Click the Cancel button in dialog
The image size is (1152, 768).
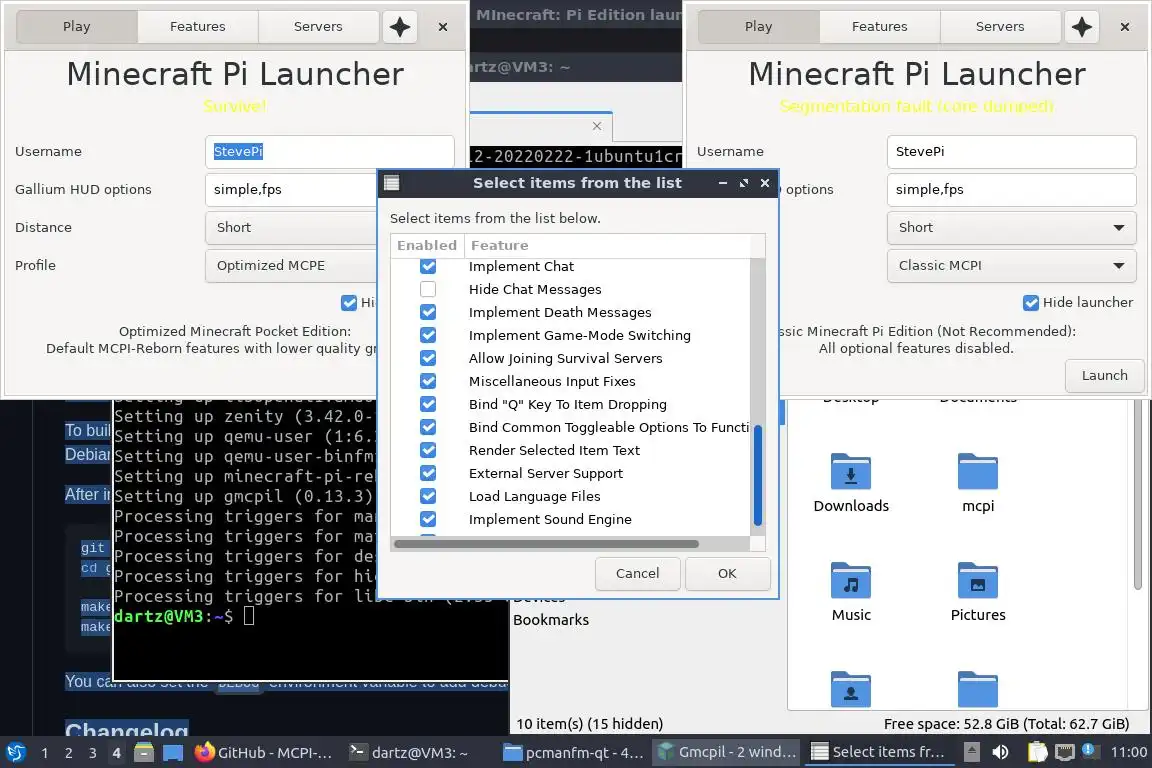pyautogui.click(x=637, y=573)
